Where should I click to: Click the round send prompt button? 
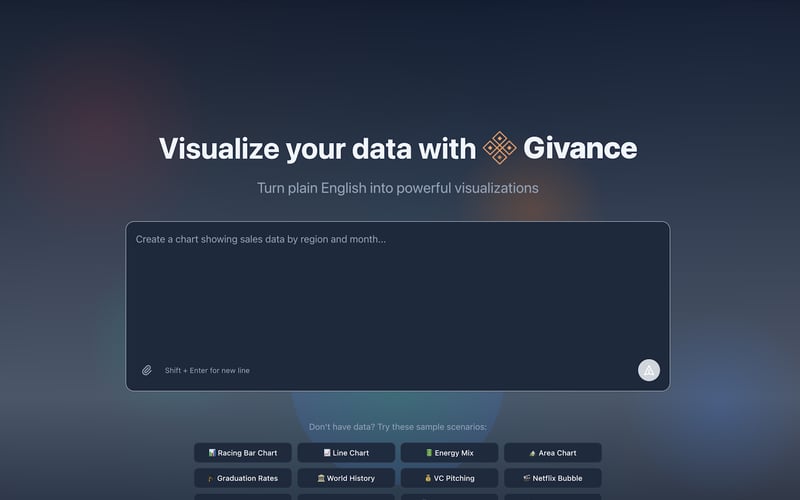(x=648, y=370)
